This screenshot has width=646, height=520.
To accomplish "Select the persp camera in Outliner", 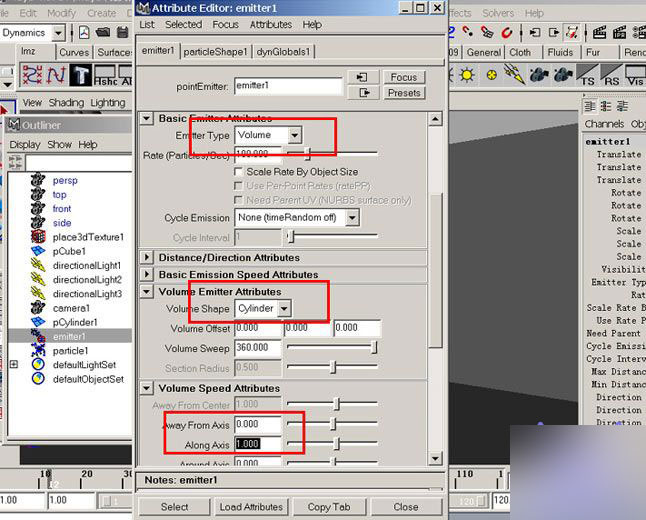I will pos(65,180).
